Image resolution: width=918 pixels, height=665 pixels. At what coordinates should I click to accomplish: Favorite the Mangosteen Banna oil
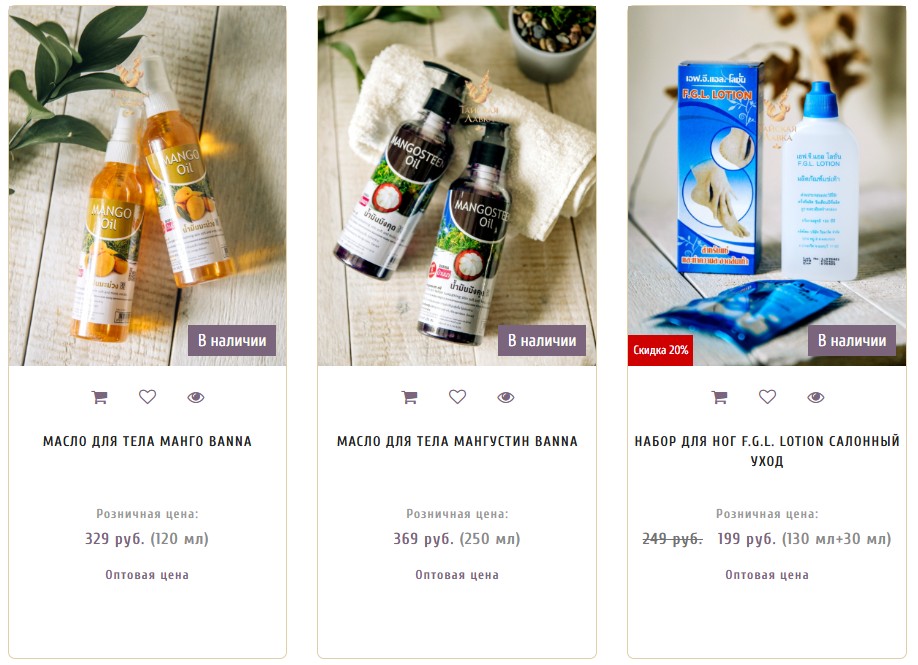[457, 397]
